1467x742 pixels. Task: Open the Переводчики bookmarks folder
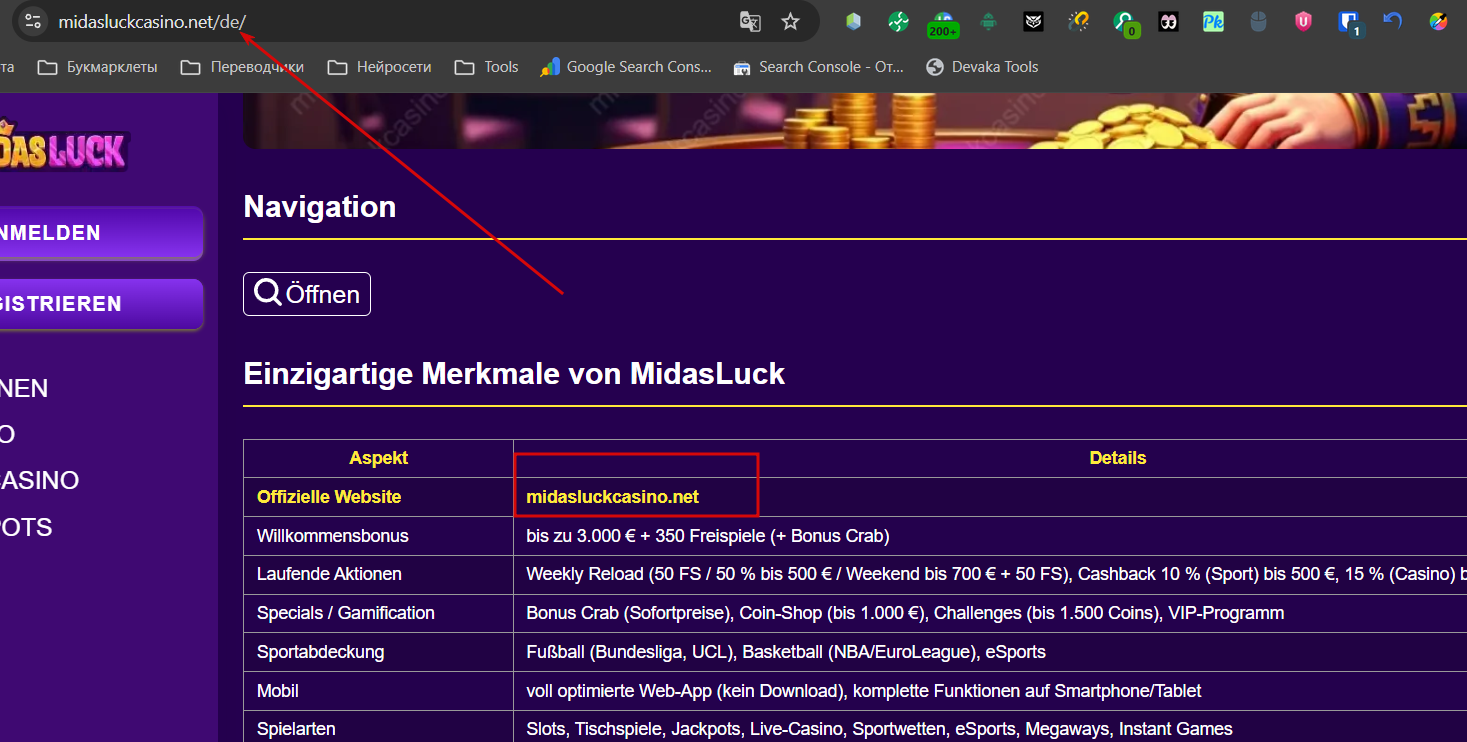242,67
